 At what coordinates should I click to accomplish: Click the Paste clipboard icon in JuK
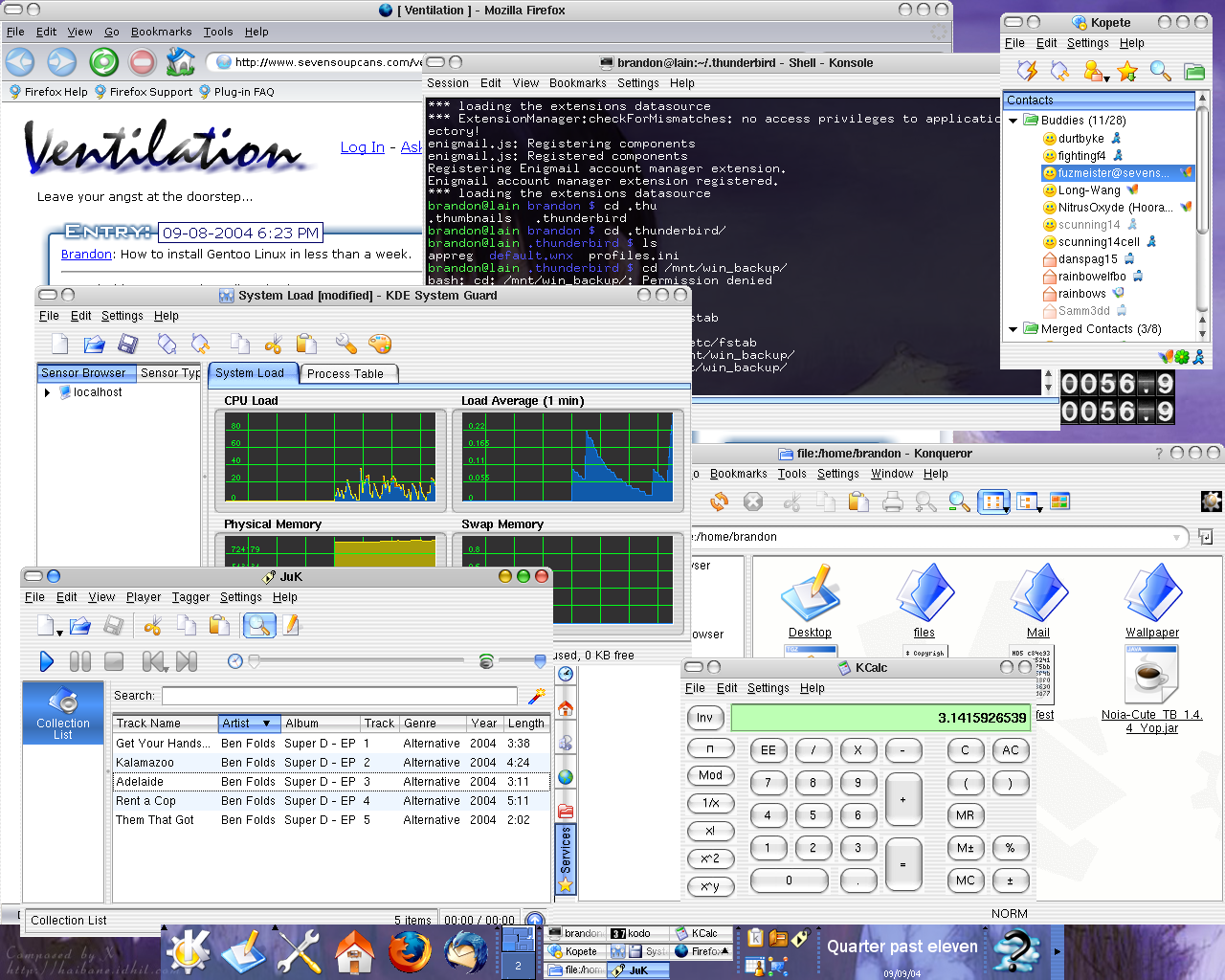(219, 626)
